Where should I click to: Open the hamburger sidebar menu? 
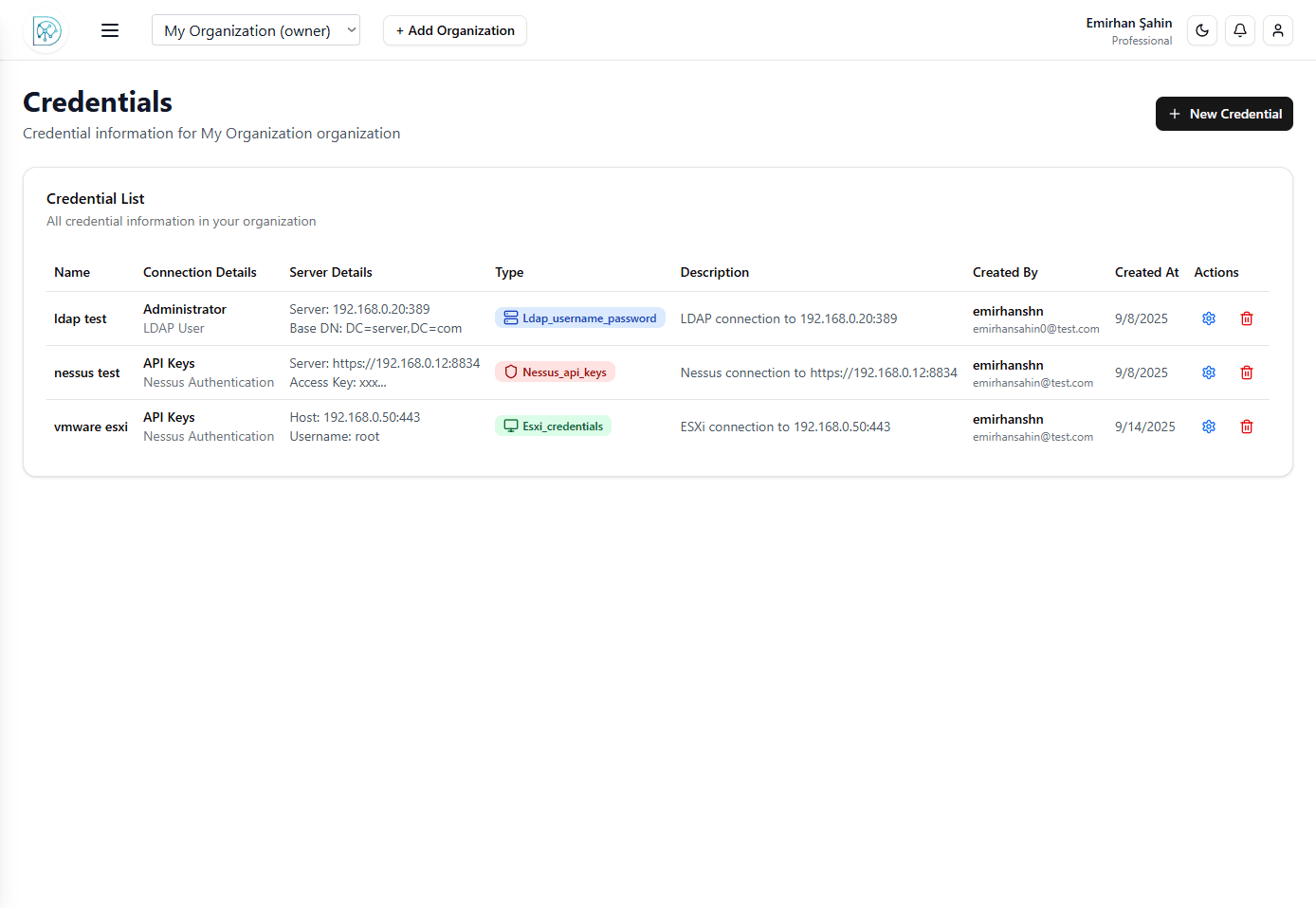point(110,30)
